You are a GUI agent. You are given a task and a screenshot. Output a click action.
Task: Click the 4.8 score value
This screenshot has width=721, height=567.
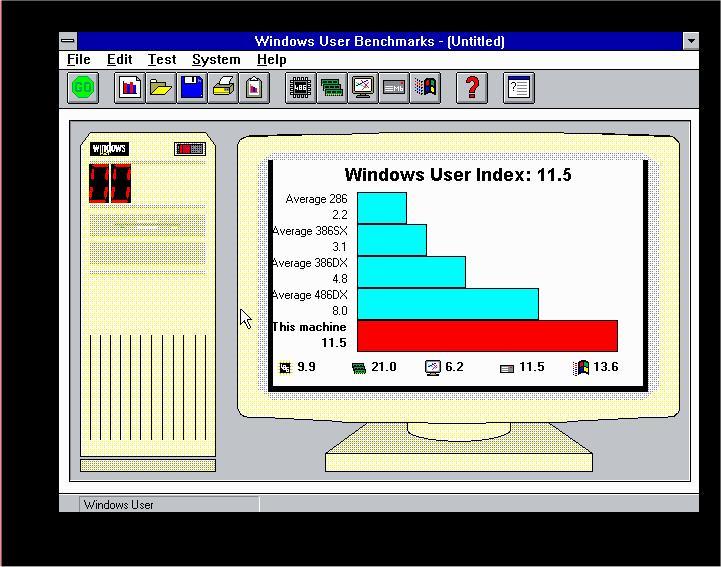click(339, 279)
